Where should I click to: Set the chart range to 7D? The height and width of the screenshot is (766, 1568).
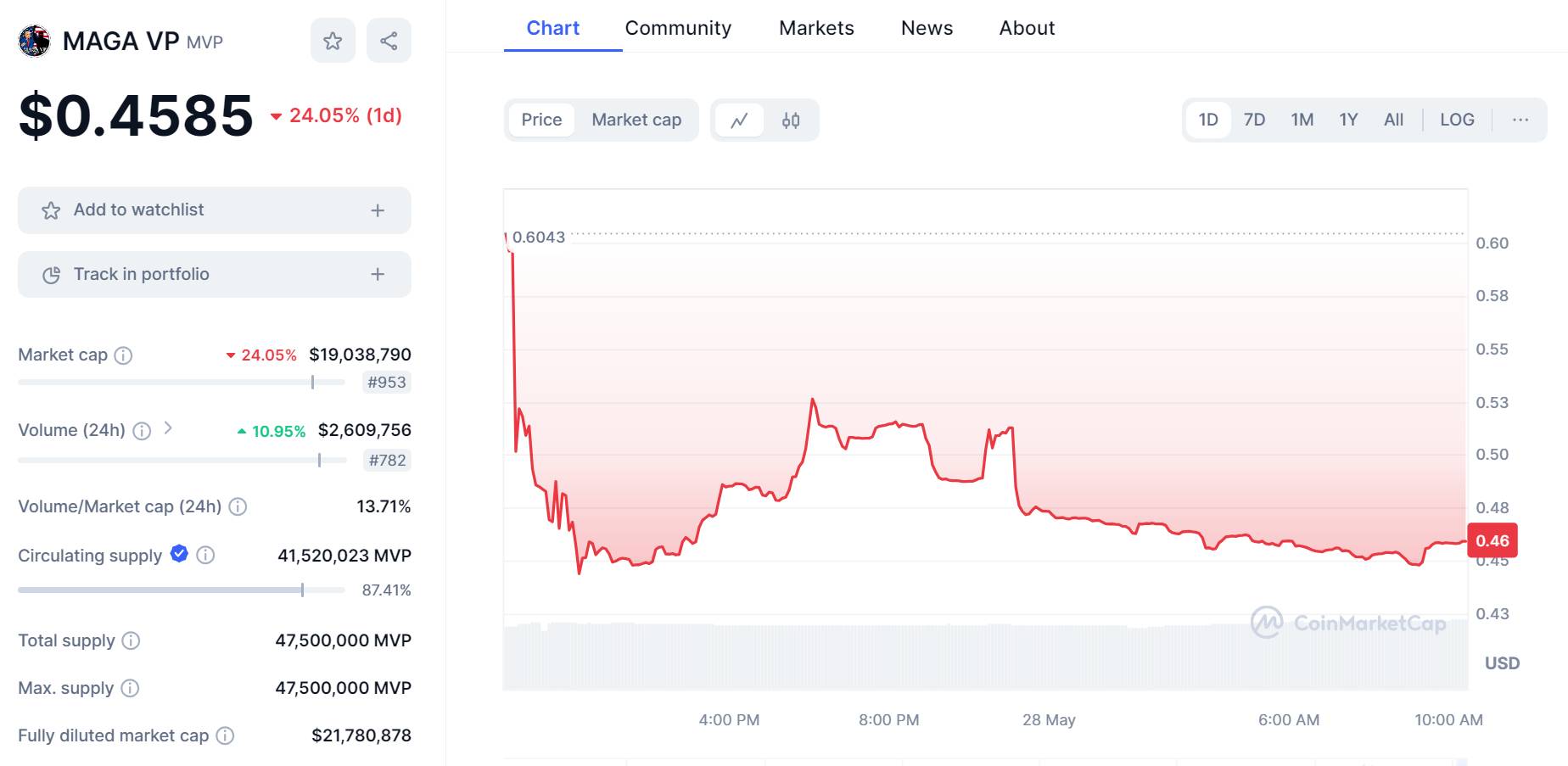click(1254, 120)
